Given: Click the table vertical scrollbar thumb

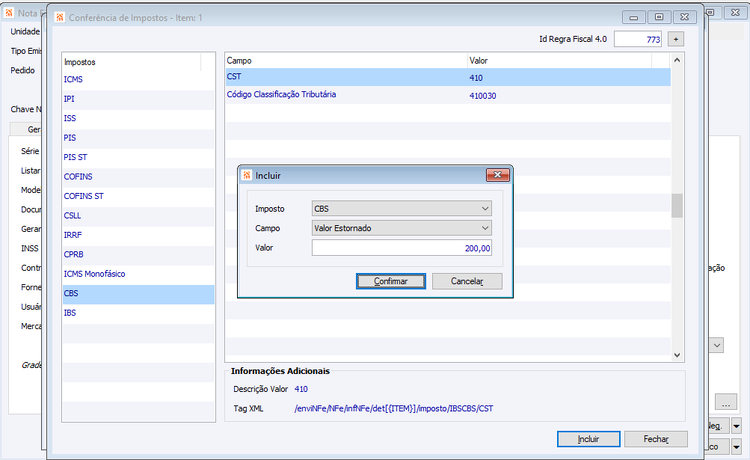Looking at the screenshot, I should coord(677,206).
